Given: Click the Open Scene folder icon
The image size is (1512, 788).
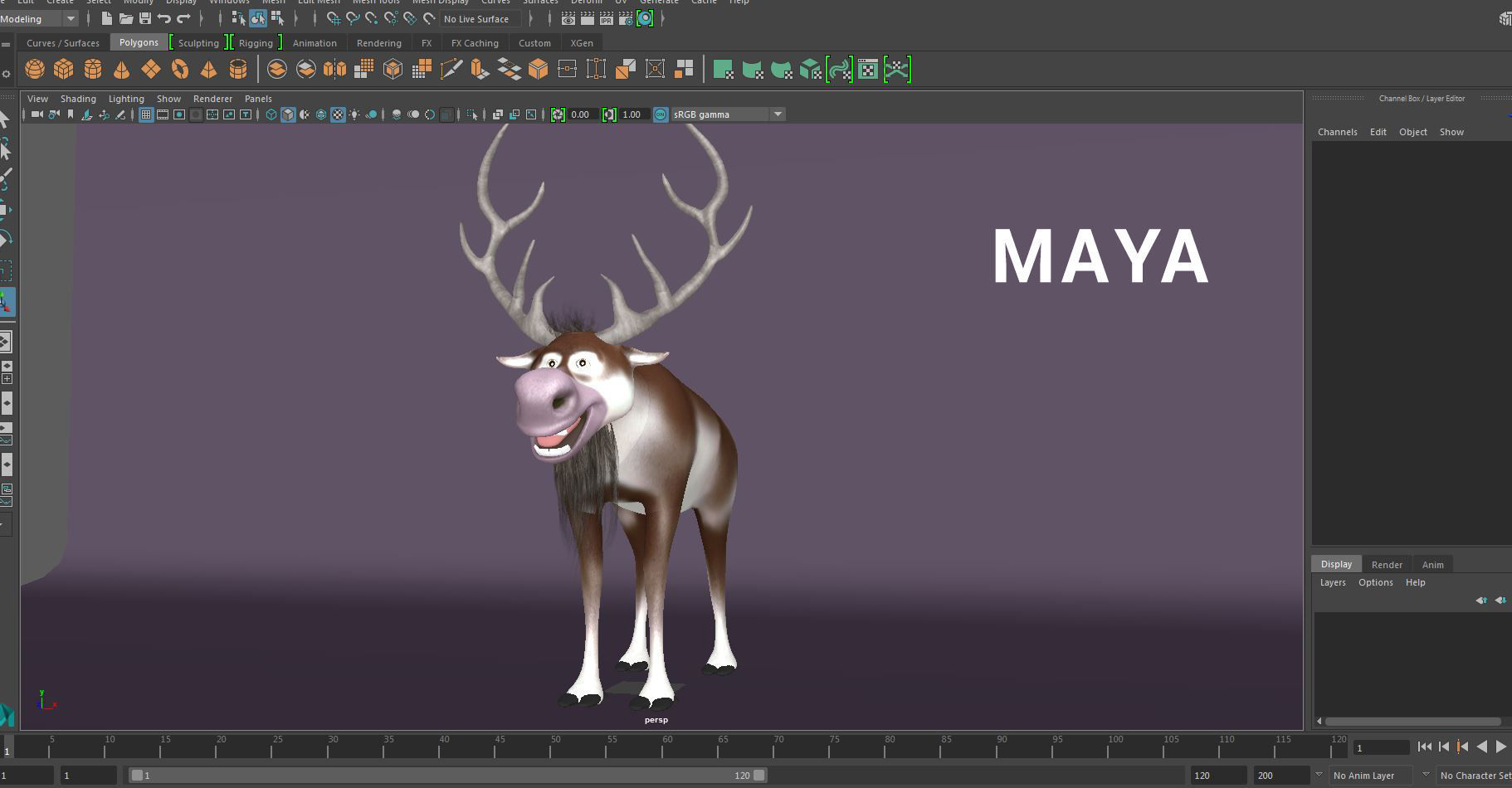Looking at the screenshot, I should pos(126,18).
